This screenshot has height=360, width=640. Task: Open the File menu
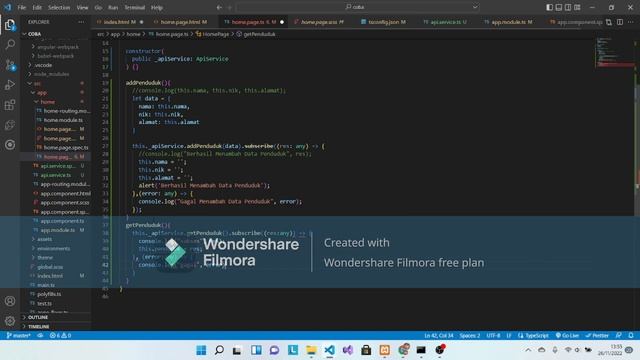(x=22, y=7)
